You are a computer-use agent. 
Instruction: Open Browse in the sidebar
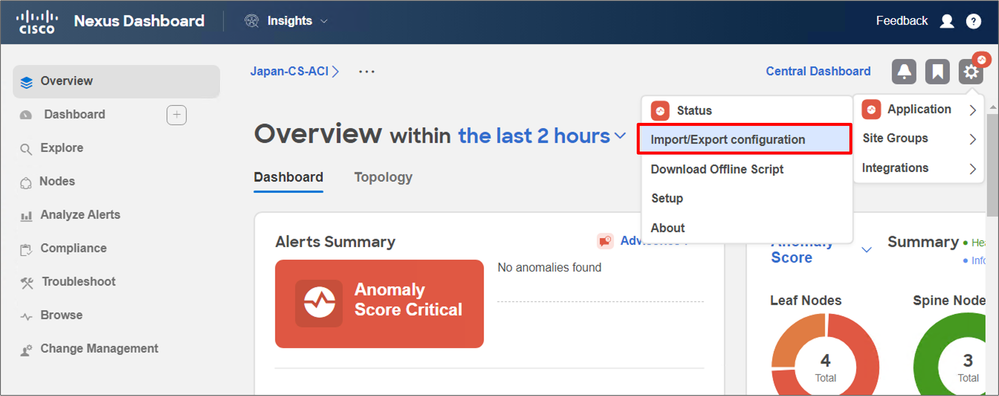click(61, 315)
